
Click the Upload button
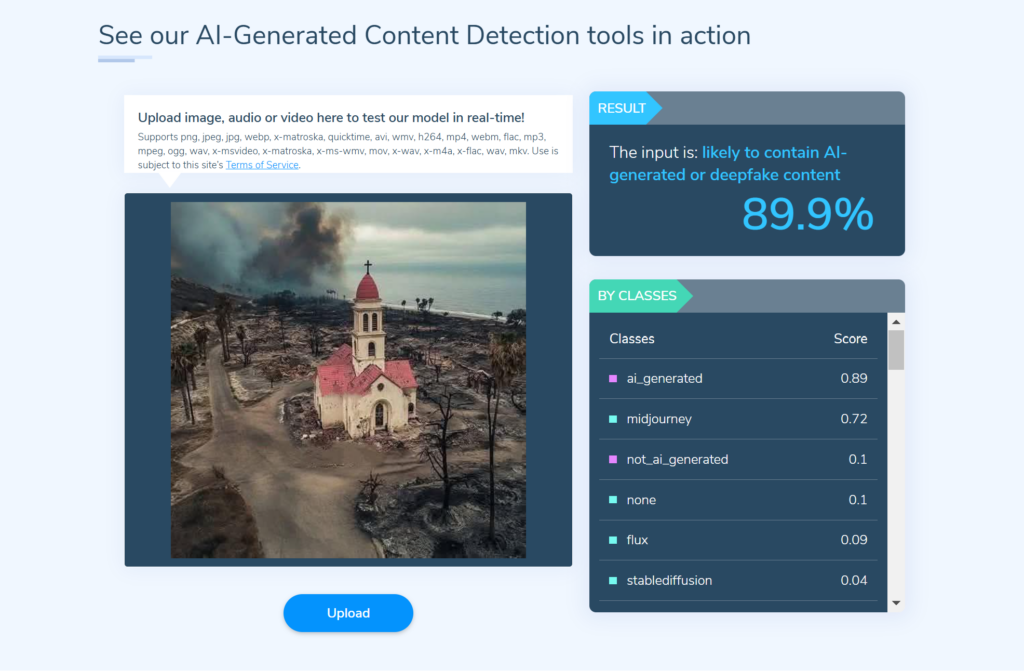coord(348,613)
